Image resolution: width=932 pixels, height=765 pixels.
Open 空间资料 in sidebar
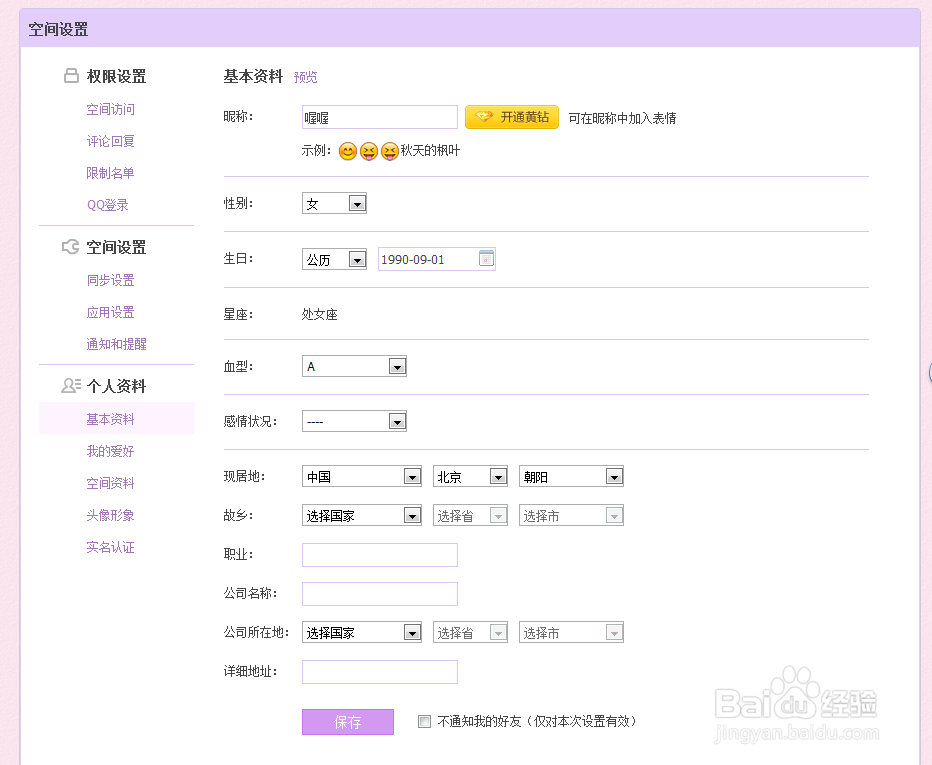[x=111, y=483]
